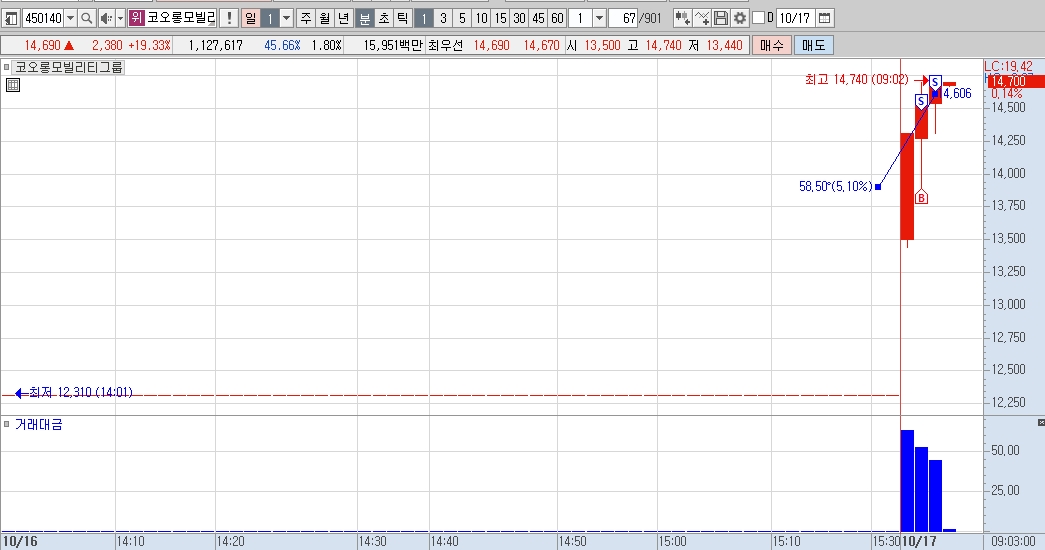Image resolution: width=1045 pixels, height=550 pixels.
Task: Click the exclamation mark info button
Action: (229, 18)
